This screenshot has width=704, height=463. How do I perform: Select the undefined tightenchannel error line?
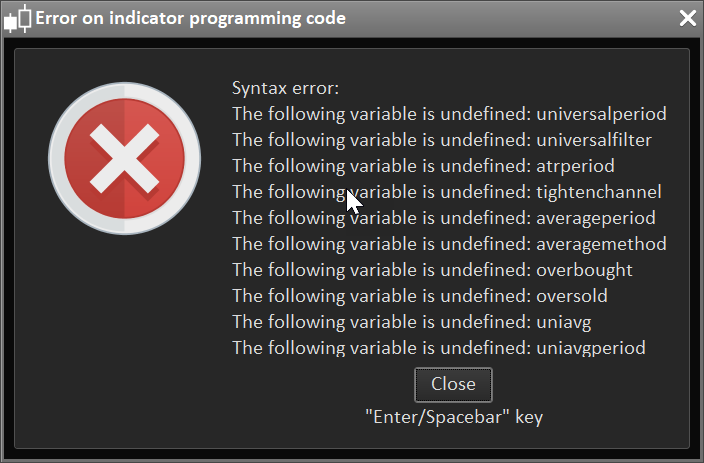(446, 192)
